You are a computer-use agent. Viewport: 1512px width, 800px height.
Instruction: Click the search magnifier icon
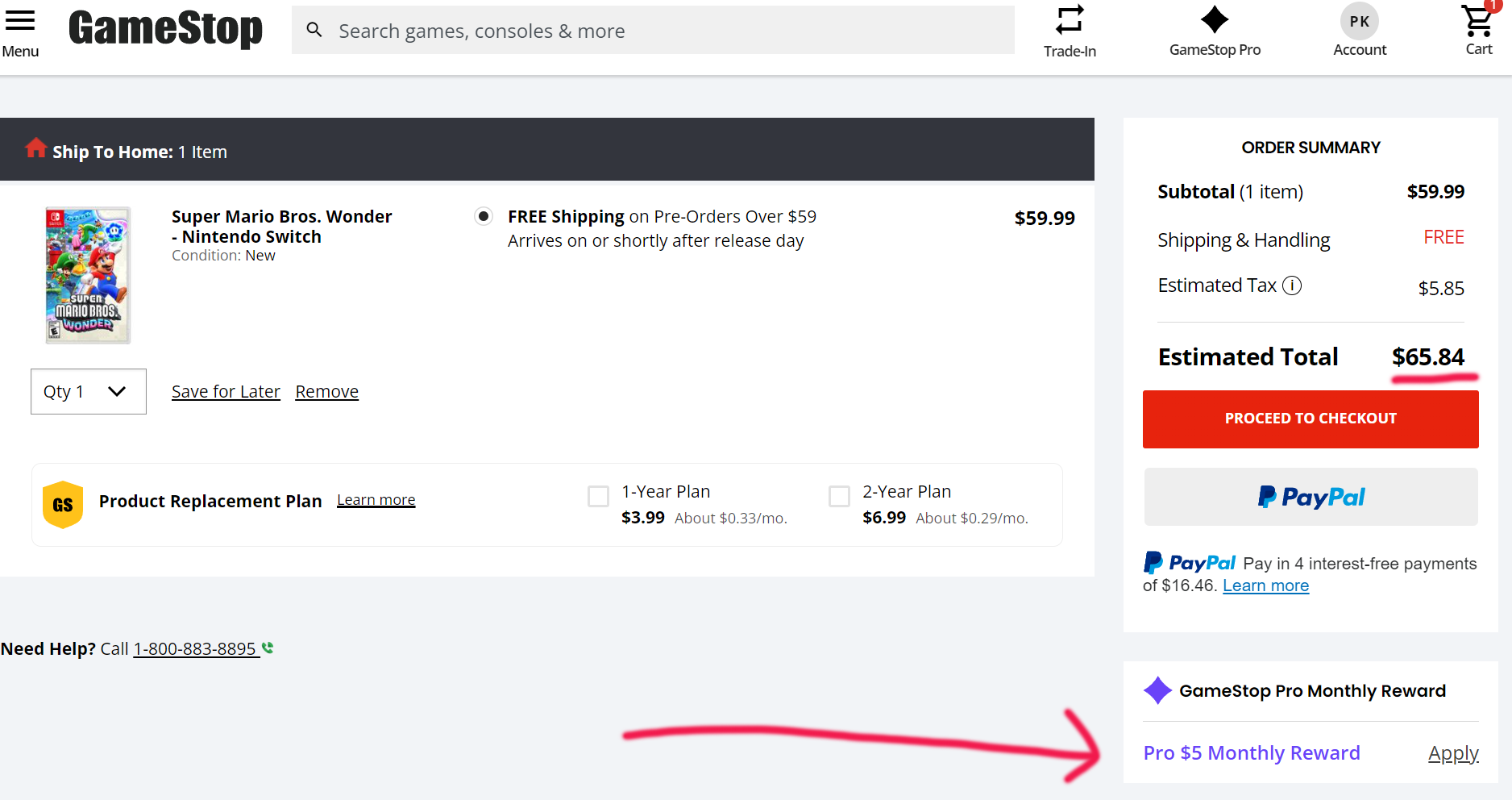coord(314,31)
